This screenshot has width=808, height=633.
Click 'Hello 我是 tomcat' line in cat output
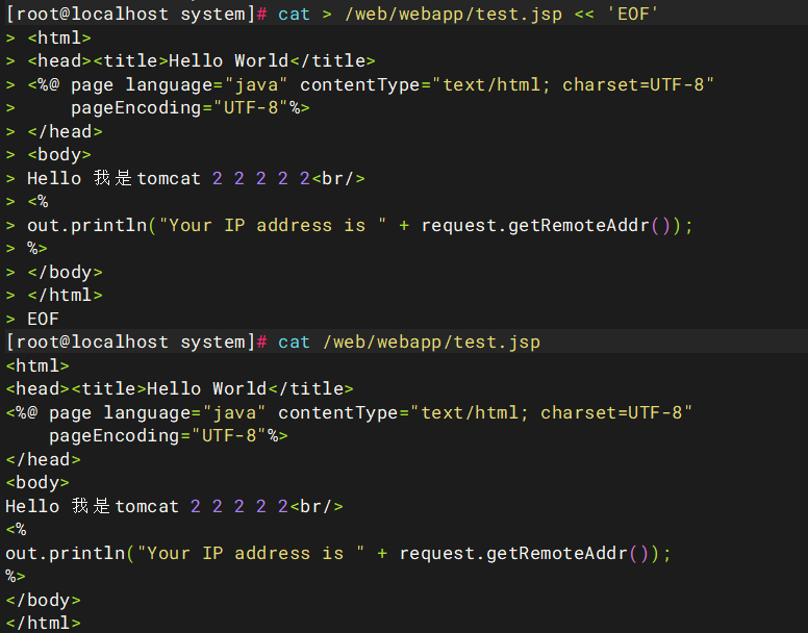tap(174, 506)
